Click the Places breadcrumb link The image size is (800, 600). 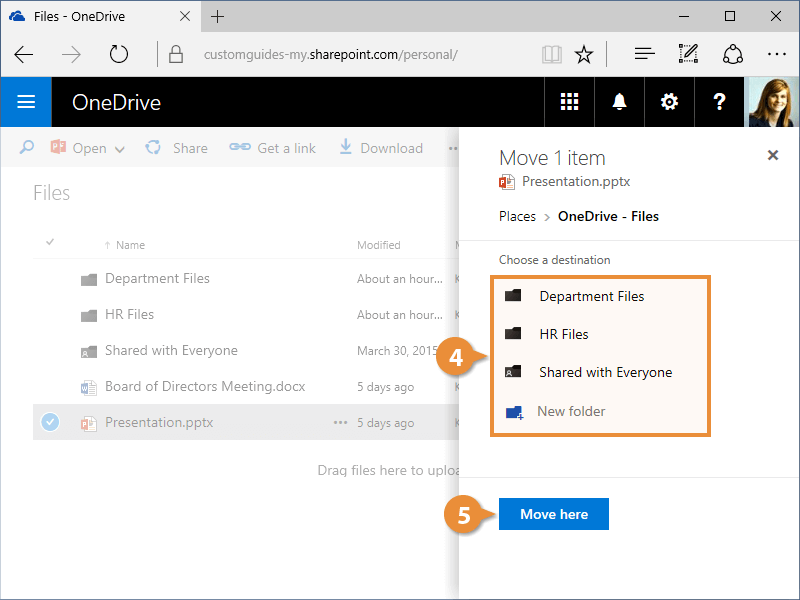(x=517, y=216)
